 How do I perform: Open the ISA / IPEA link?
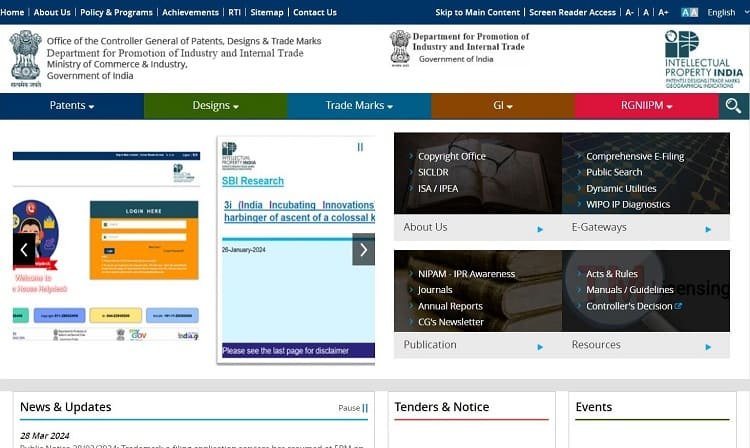pos(438,188)
